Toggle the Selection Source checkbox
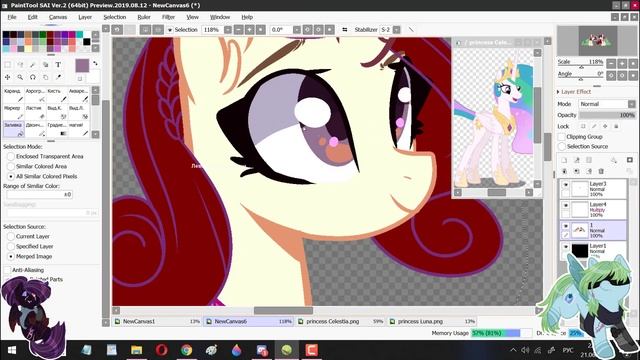The image size is (640, 360). pyautogui.click(x=562, y=147)
